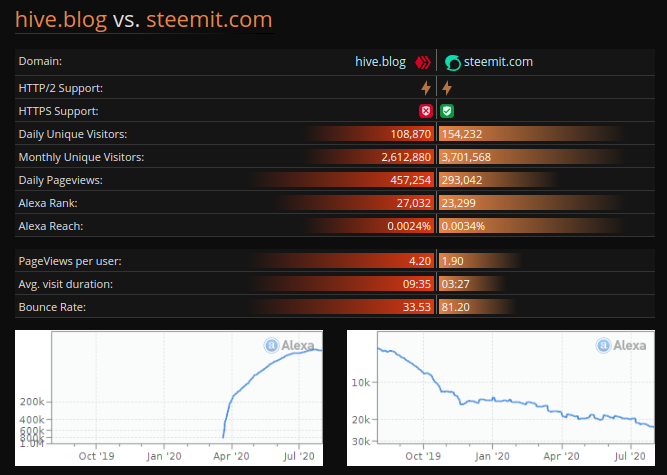Image resolution: width=667 pixels, height=475 pixels.
Task: Click the 293,042 daily pageviews value
Action: pyautogui.click(x=462, y=180)
